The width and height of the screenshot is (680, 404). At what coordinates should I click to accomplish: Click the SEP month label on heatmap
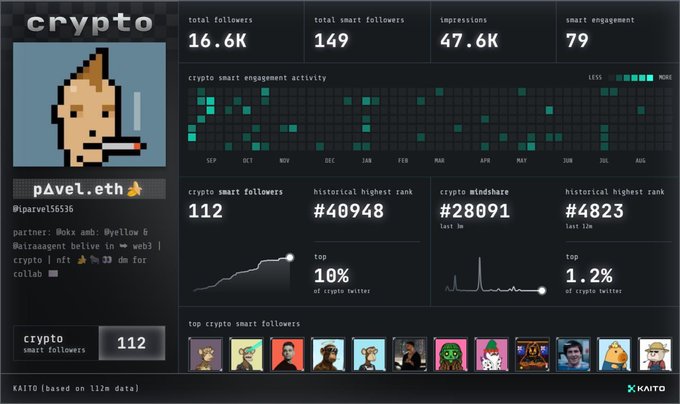pos(211,161)
